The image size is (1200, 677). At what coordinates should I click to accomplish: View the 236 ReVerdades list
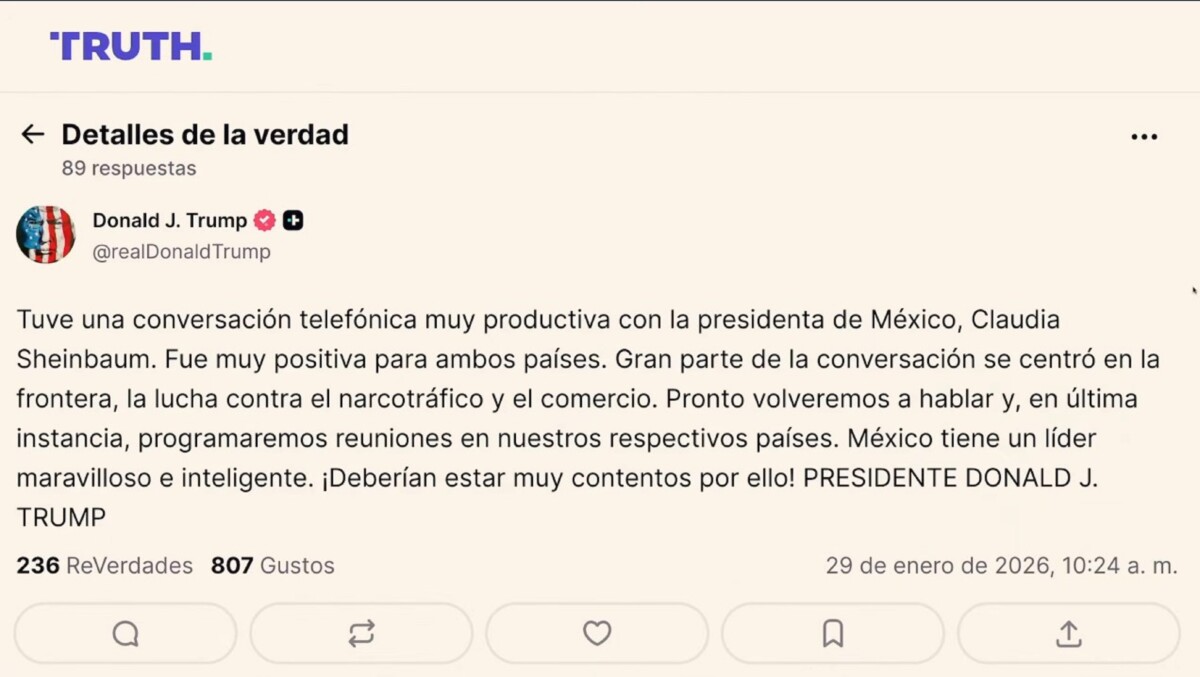pyautogui.click(x=104, y=566)
